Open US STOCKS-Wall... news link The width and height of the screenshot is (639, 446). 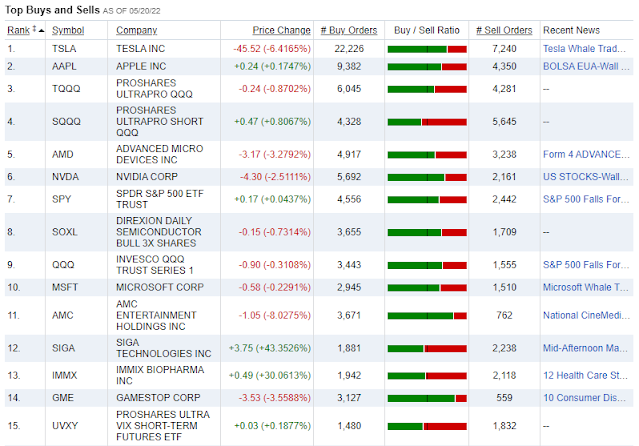click(586, 177)
